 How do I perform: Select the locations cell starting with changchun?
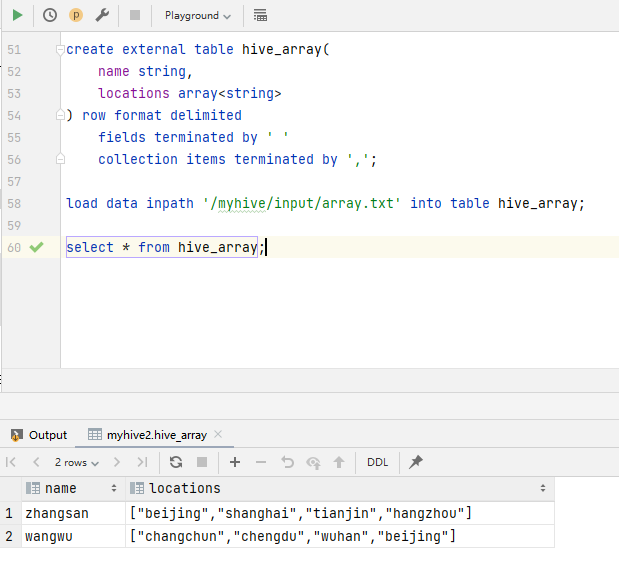point(340,536)
